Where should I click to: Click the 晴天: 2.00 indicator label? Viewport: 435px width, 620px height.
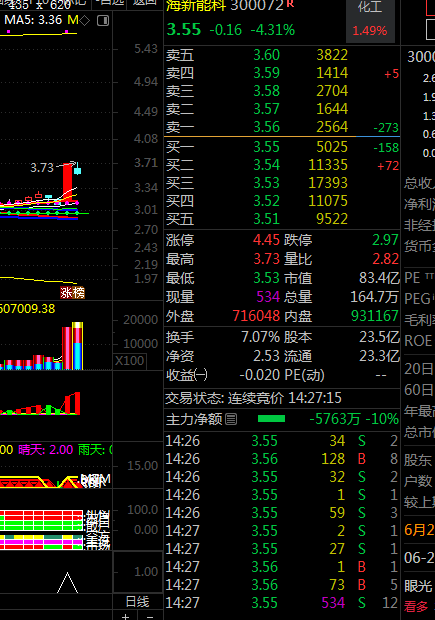tap(45, 450)
